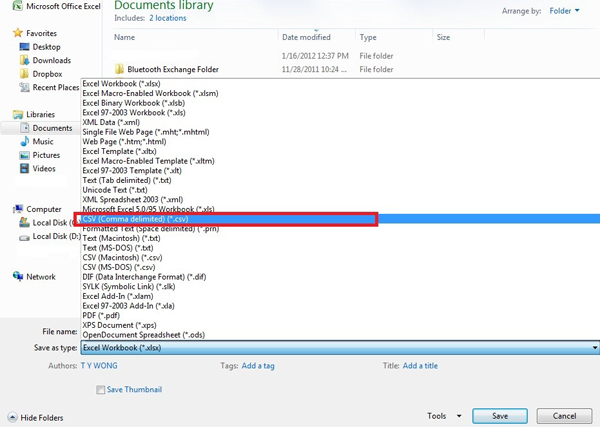The image size is (600, 427).
Task: Open the Desktop icon under Favorites
Action: coord(24,47)
